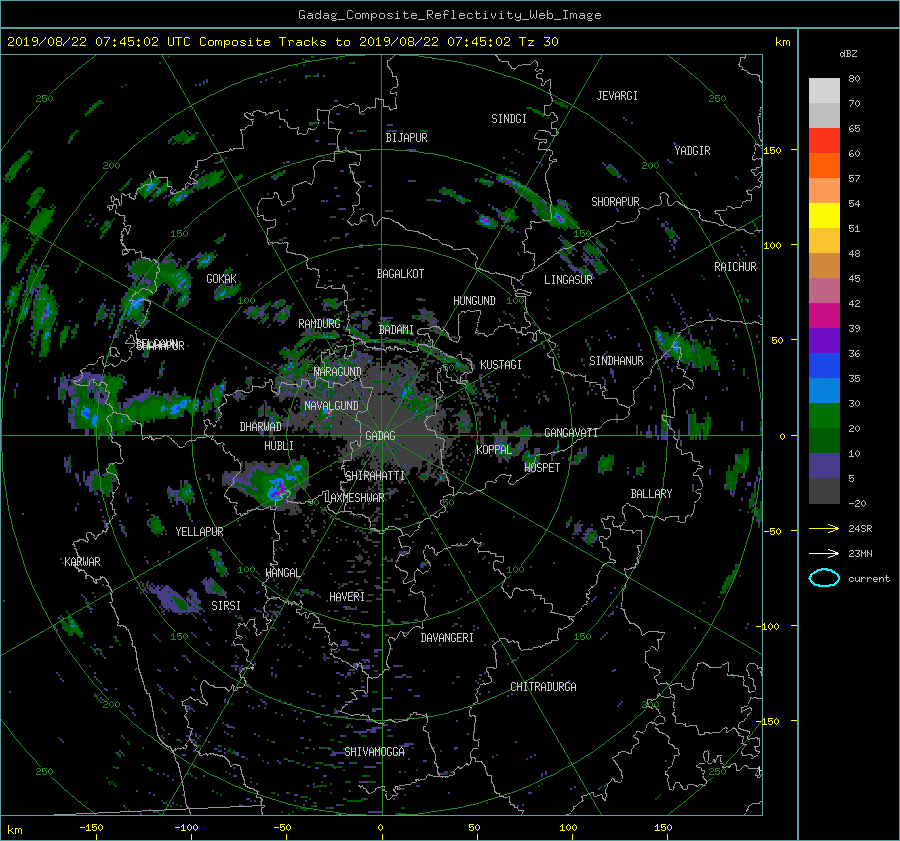Screen dimensions: 900x841
Task: Click the cyan current-track ellipse icon
Action: [824, 578]
